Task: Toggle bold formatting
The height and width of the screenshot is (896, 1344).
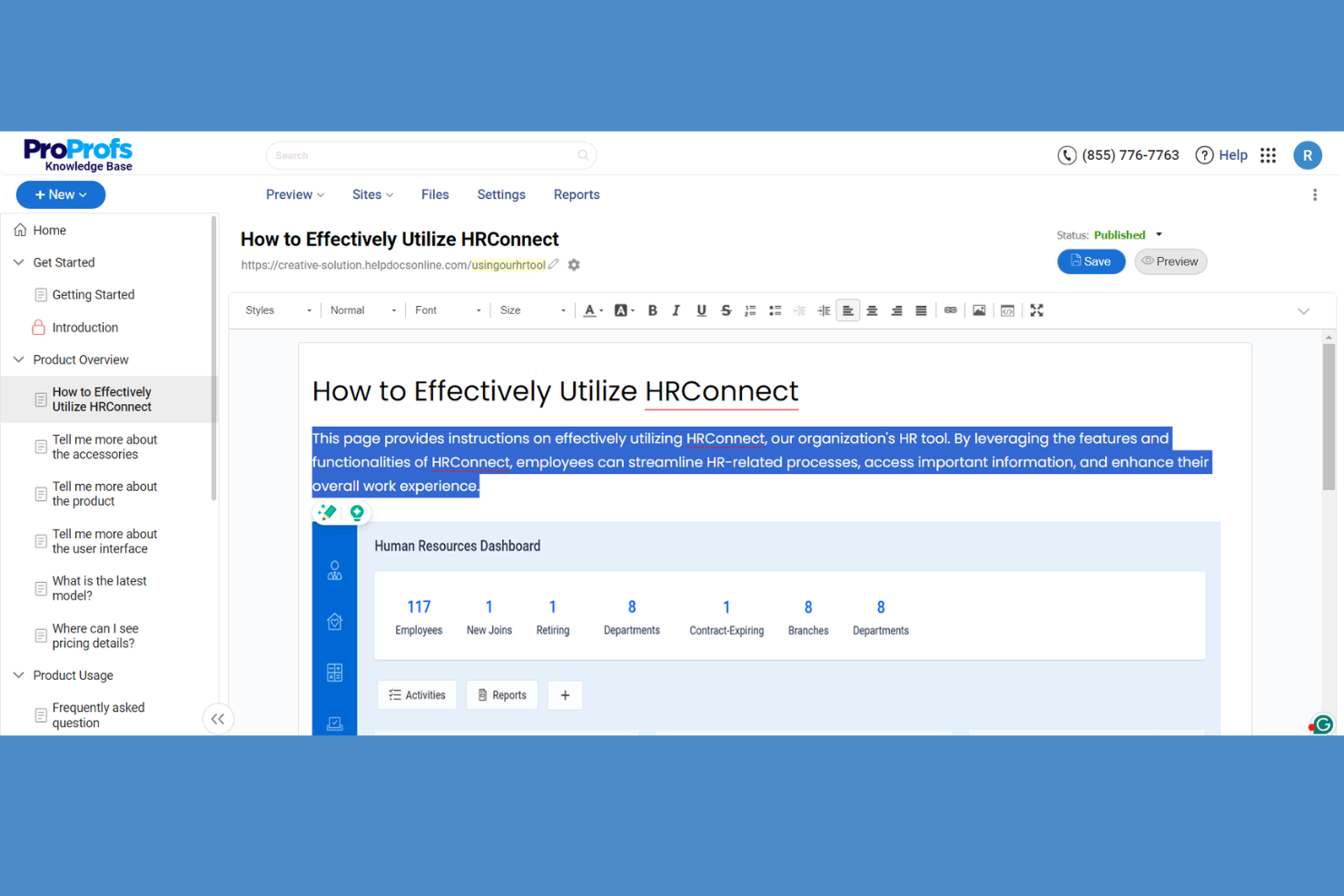Action: (652, 310)
